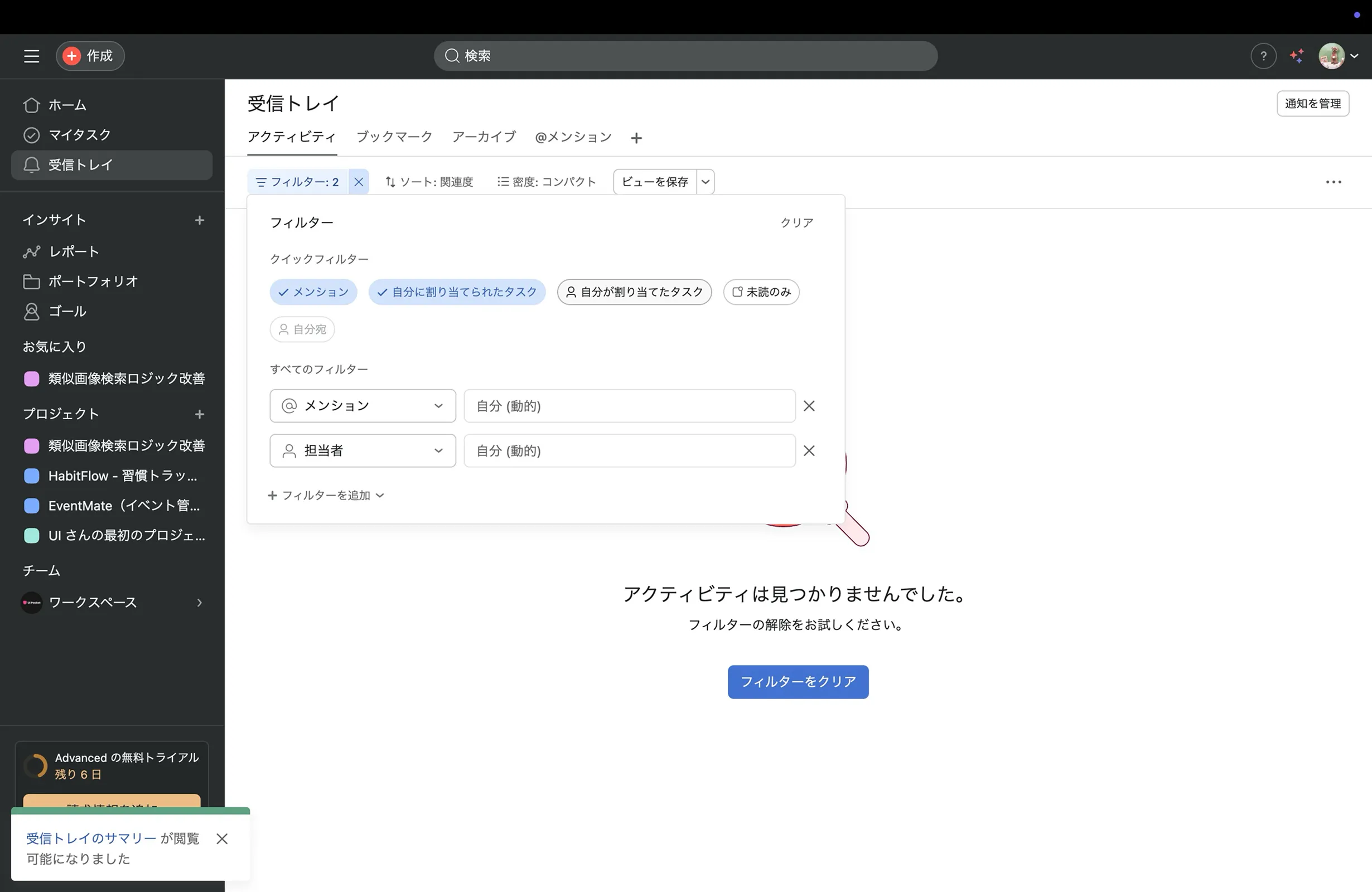Expand ワークスペース team chevron

[x=200, y=603]
